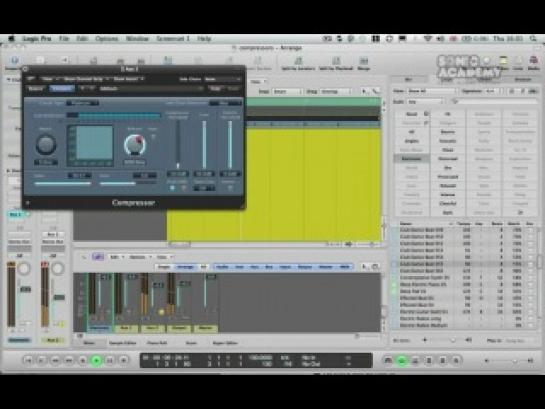Select the Electronic genre button

(412, 159)
